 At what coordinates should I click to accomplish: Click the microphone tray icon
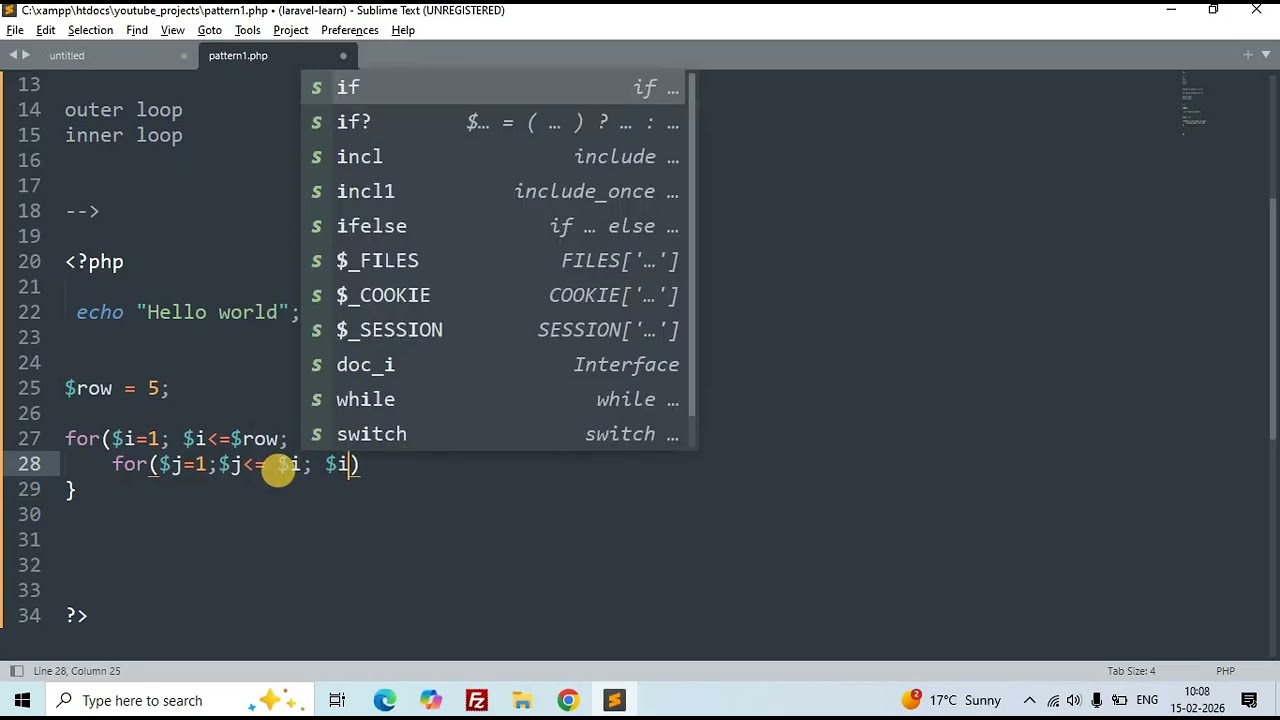pyautogui.click(x=1097, y=700)
